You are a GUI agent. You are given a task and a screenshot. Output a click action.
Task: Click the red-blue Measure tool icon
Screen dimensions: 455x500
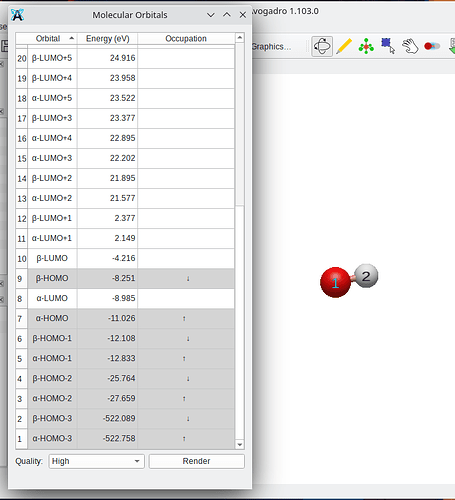[x=432, y=46]
